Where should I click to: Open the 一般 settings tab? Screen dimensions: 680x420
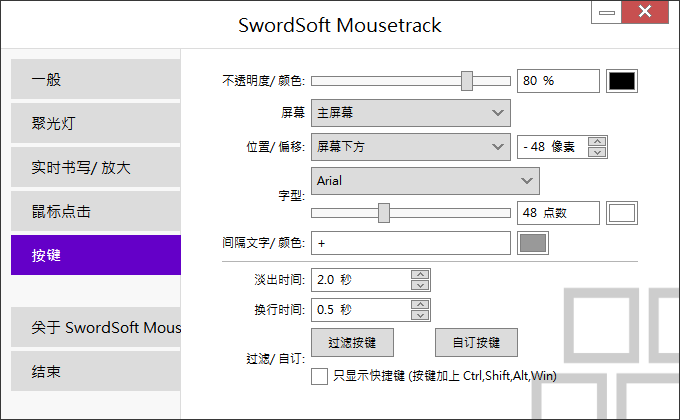[x=95, y=79]
